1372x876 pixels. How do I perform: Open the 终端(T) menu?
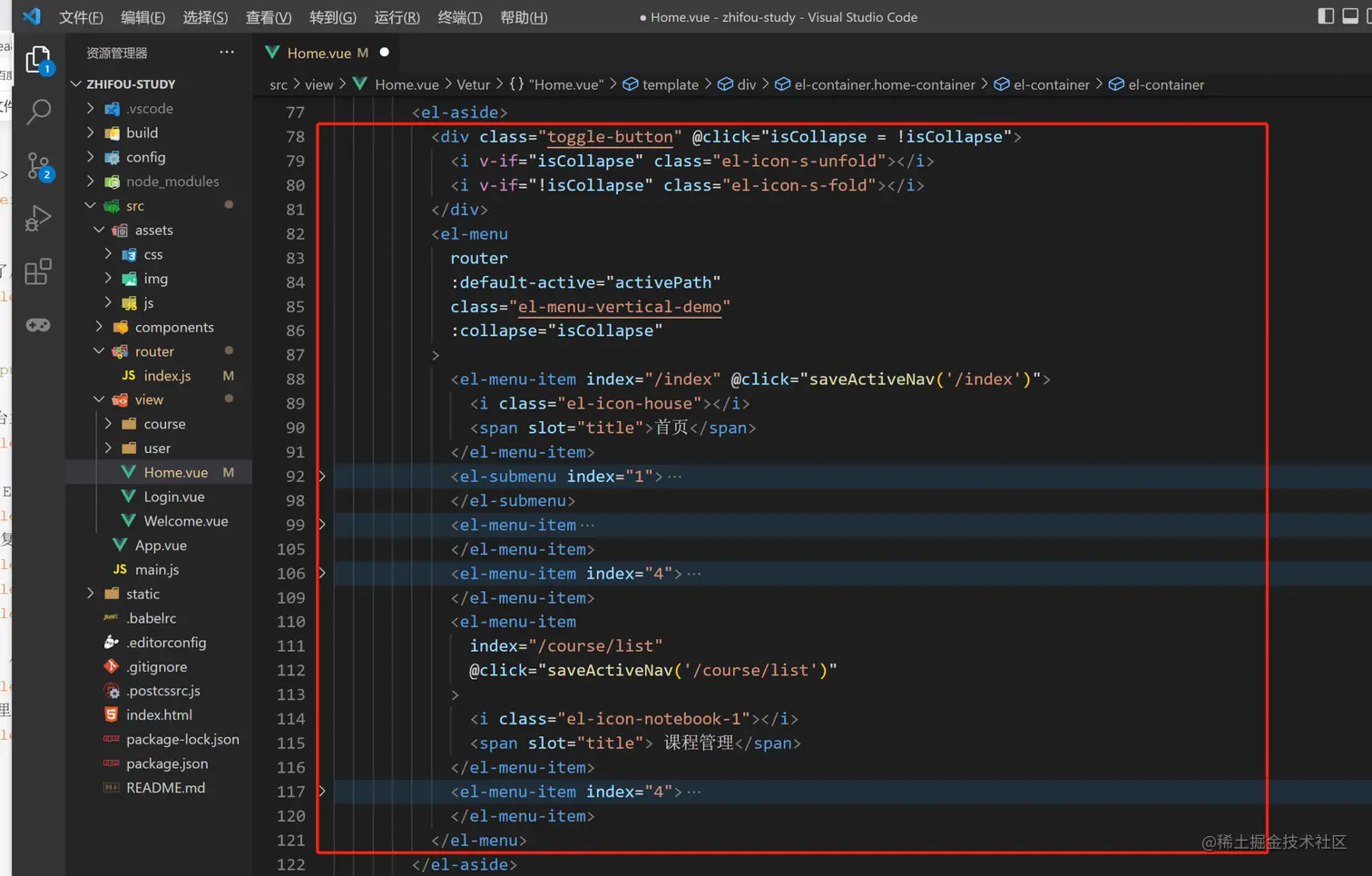(460, 17)
